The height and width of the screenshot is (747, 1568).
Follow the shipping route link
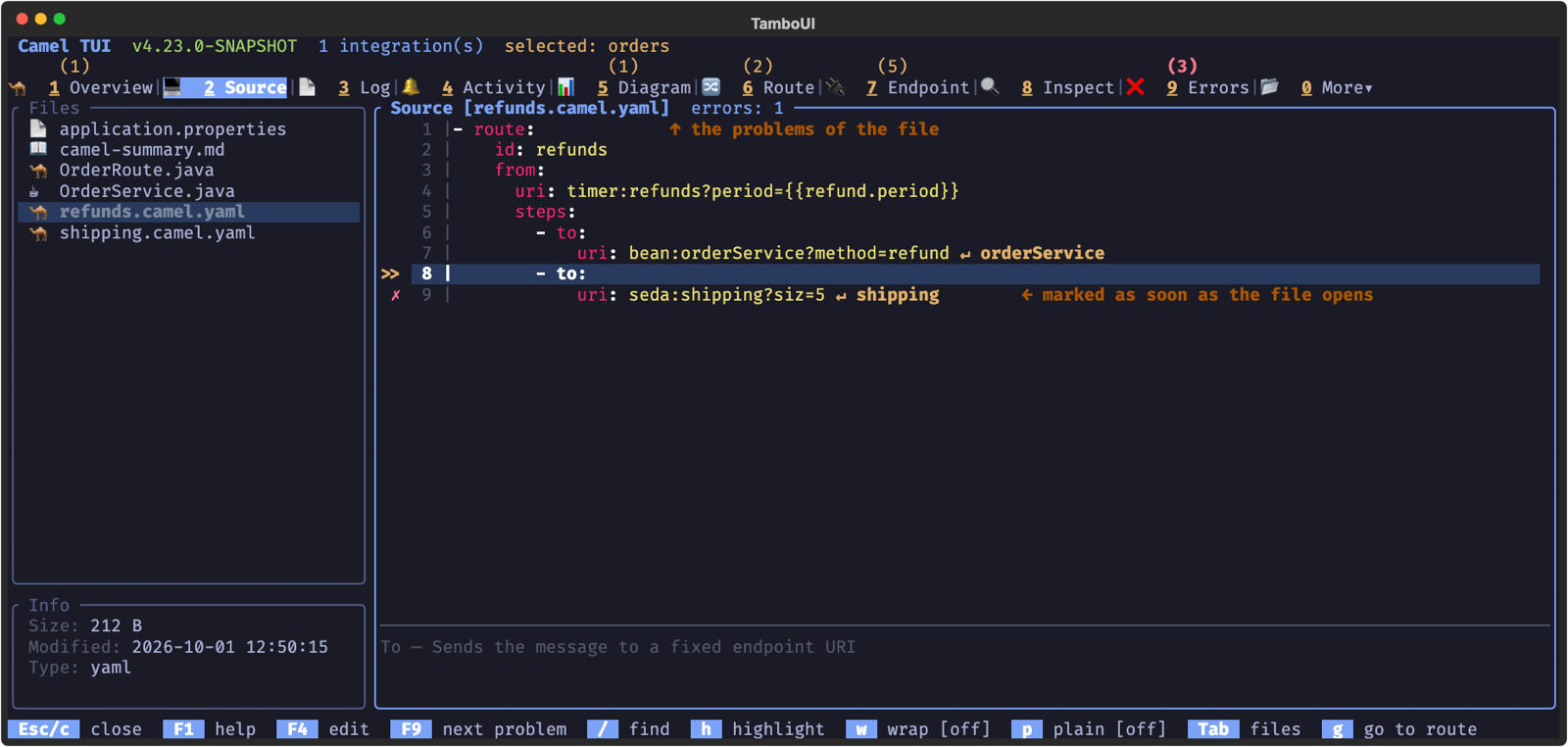pyautogui.click(x=898, y=295)
